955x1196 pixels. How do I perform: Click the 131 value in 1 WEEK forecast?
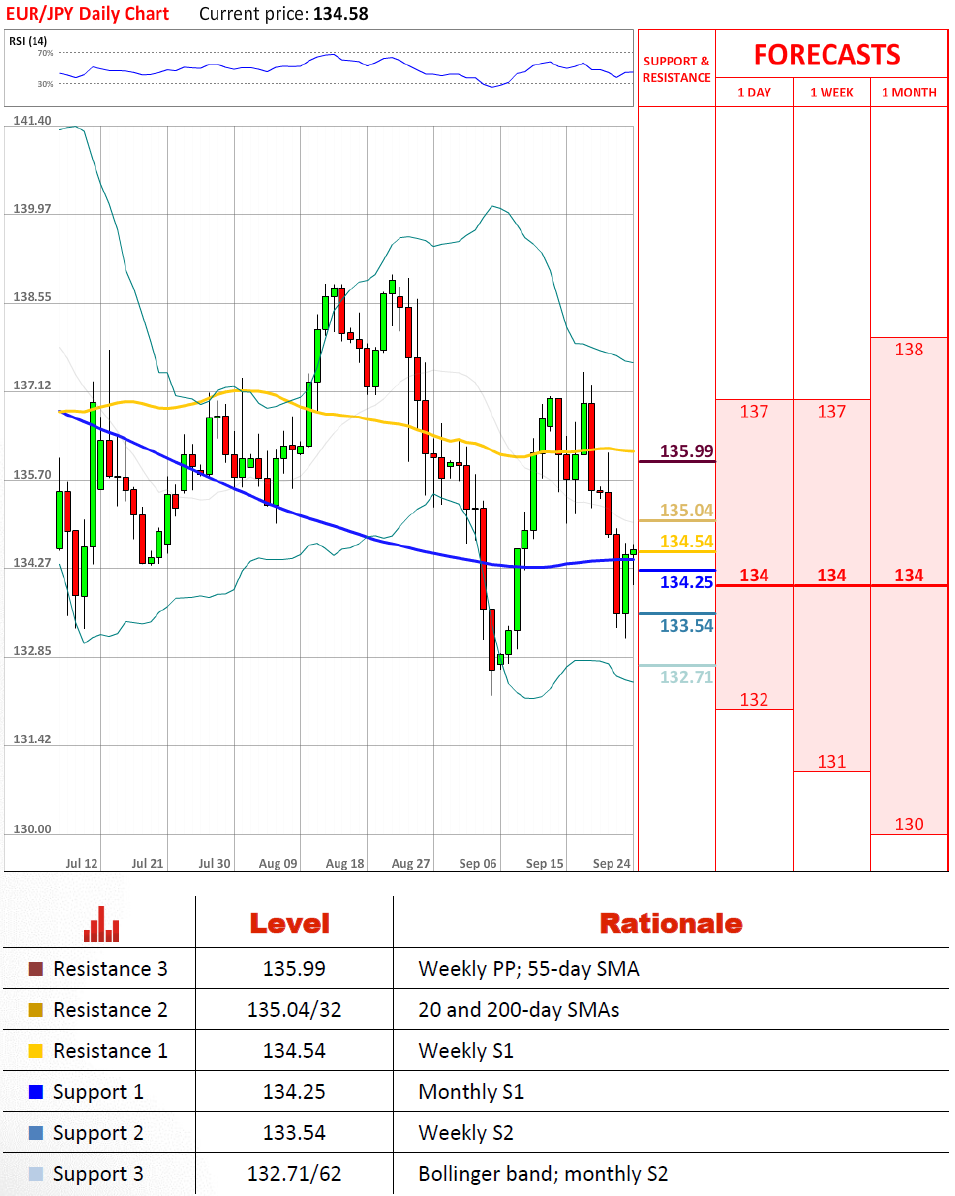832,762
